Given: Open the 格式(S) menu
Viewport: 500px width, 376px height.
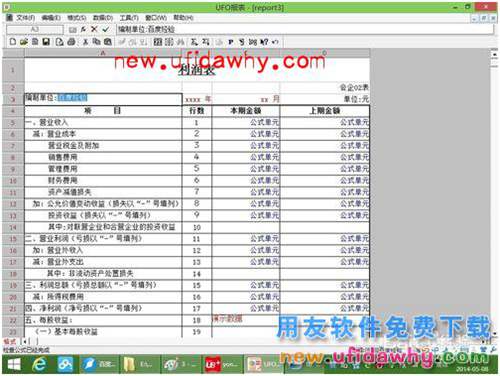Looking at the screenshot, I should [x=77, y=18].
